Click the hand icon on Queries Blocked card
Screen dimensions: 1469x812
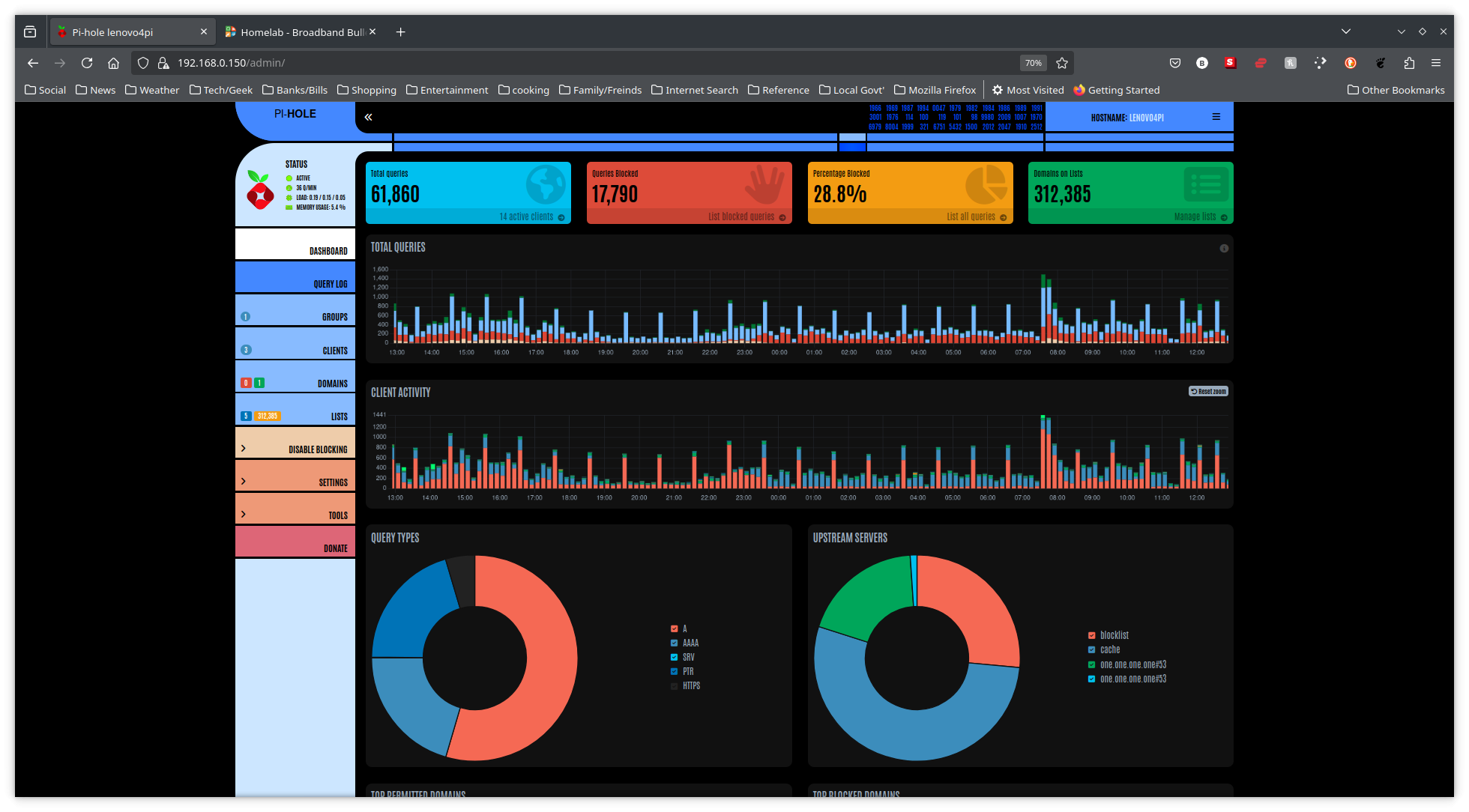click(x=765, y=184)
